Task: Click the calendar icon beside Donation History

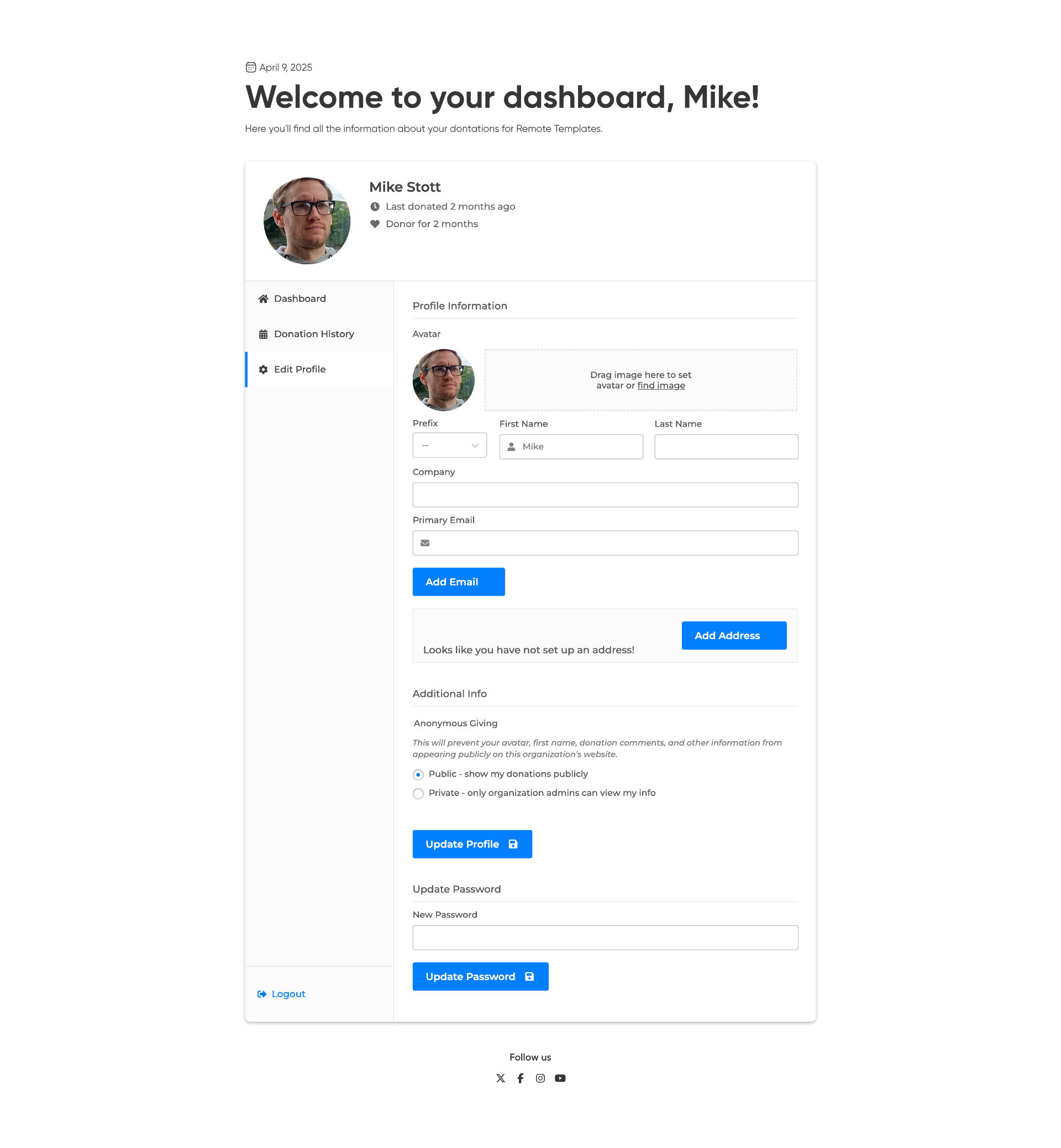Action: pyautogui.click(x=263, y=334)
